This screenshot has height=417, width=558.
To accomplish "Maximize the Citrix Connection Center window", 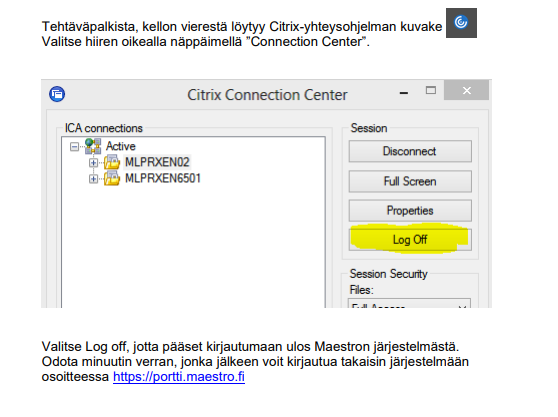I will click(431, 90).
